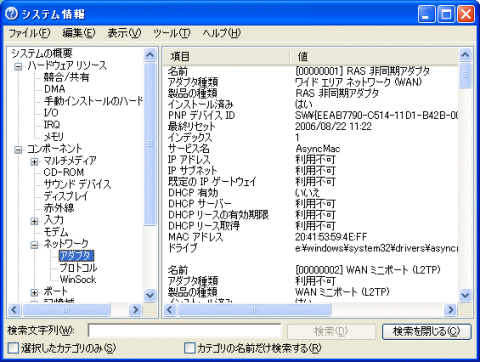Collapse the ネットワーク tree node
The height and width of the screenshot is (362, 480).
tap(34, 245)
